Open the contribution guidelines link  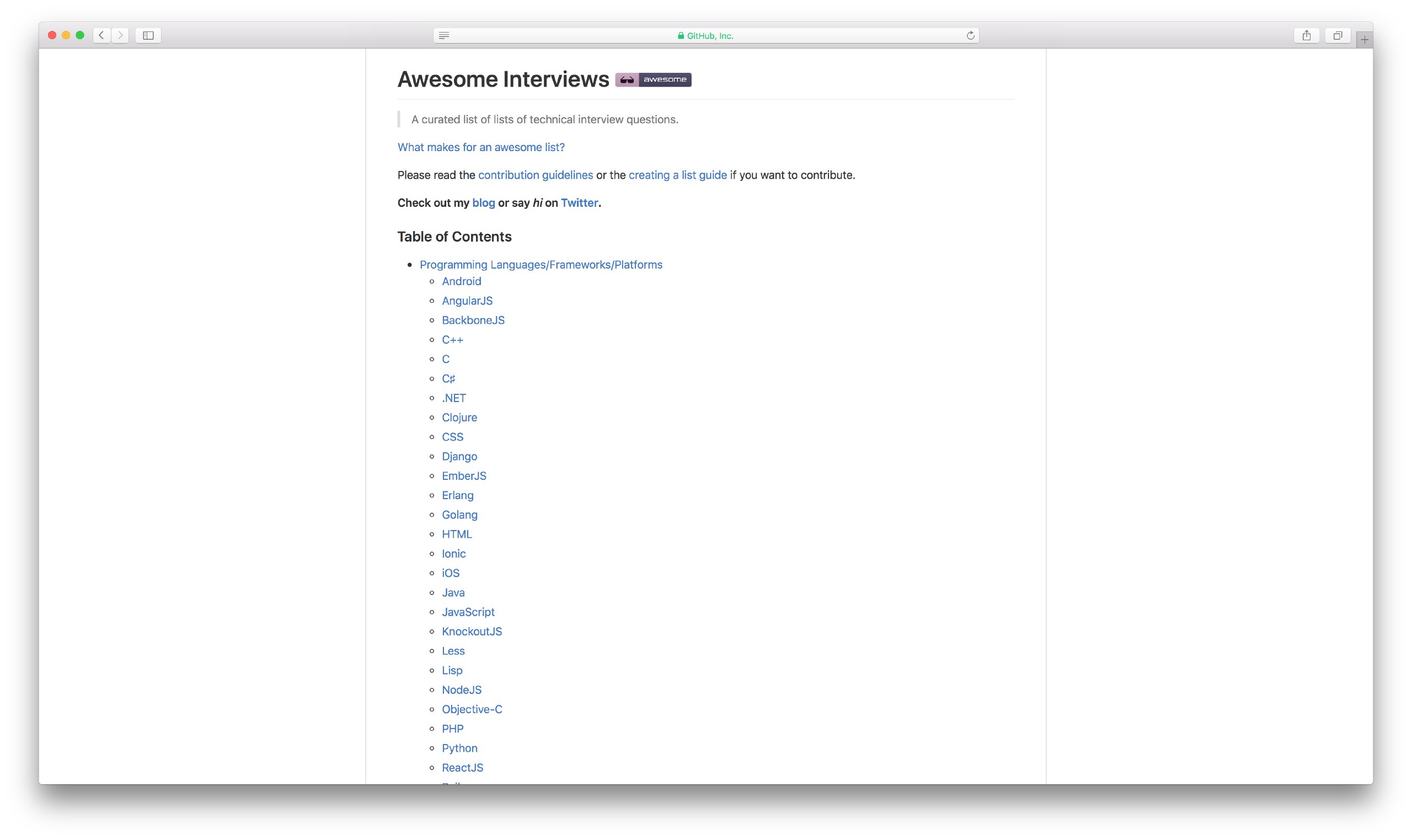coord(536,175)
